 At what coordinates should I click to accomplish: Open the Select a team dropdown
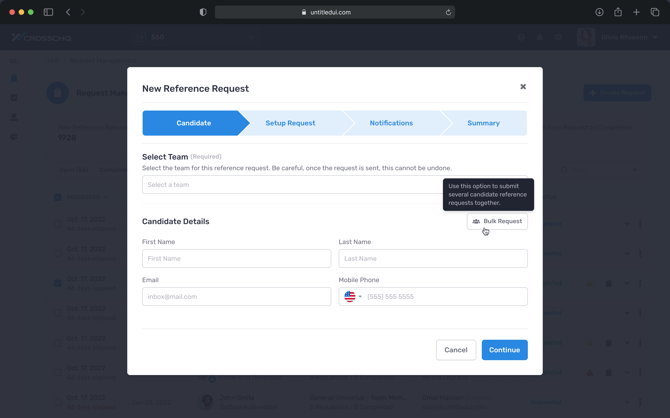tap(292, 185)
